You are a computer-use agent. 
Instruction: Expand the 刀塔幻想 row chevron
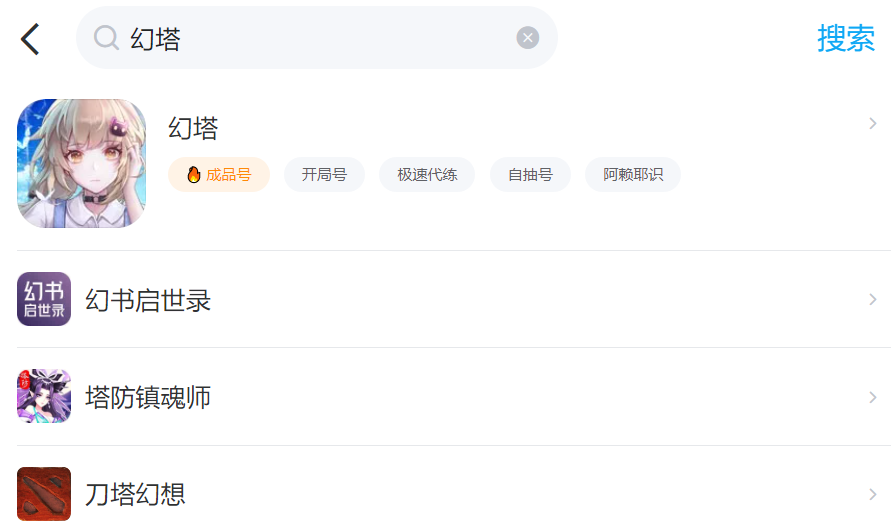tap(873, 494)
